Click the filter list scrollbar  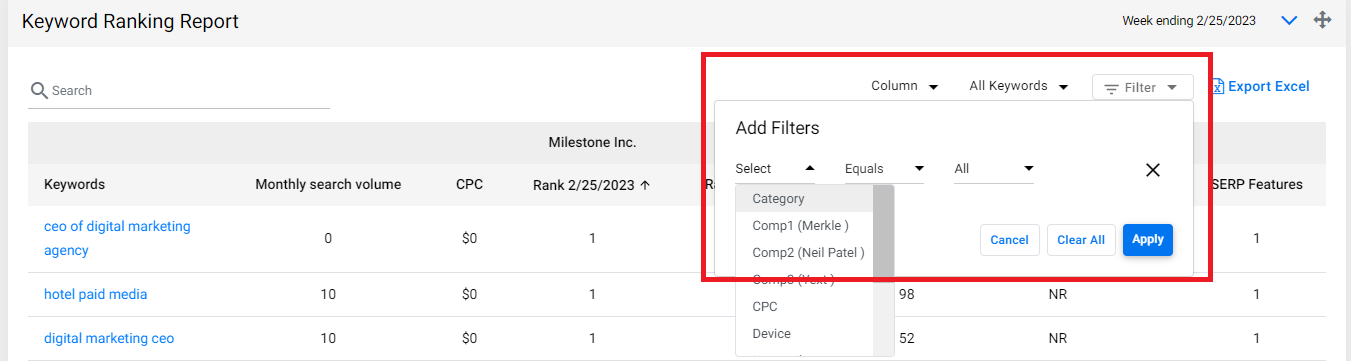click(x=883, y=232)
